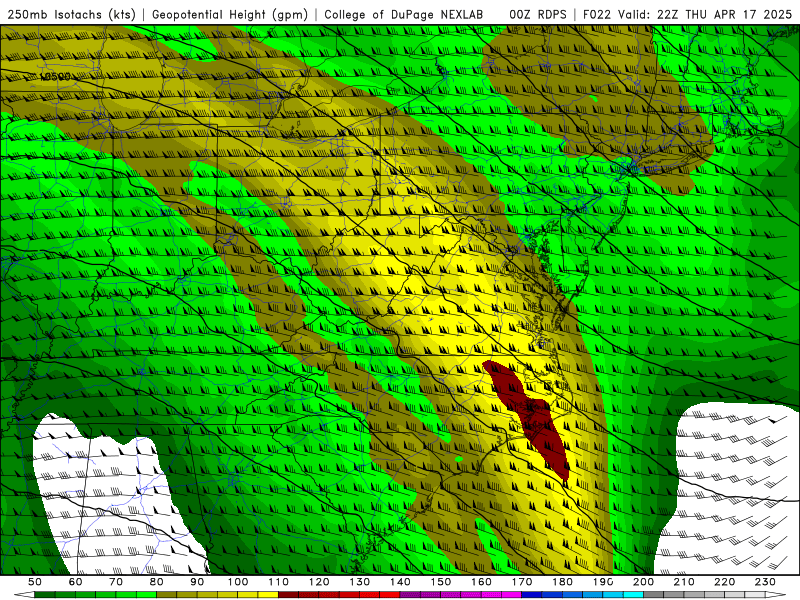Click the height contour label near the map's upper left
This screenshot has height=600, width=800.
click(x=55, y=77)
